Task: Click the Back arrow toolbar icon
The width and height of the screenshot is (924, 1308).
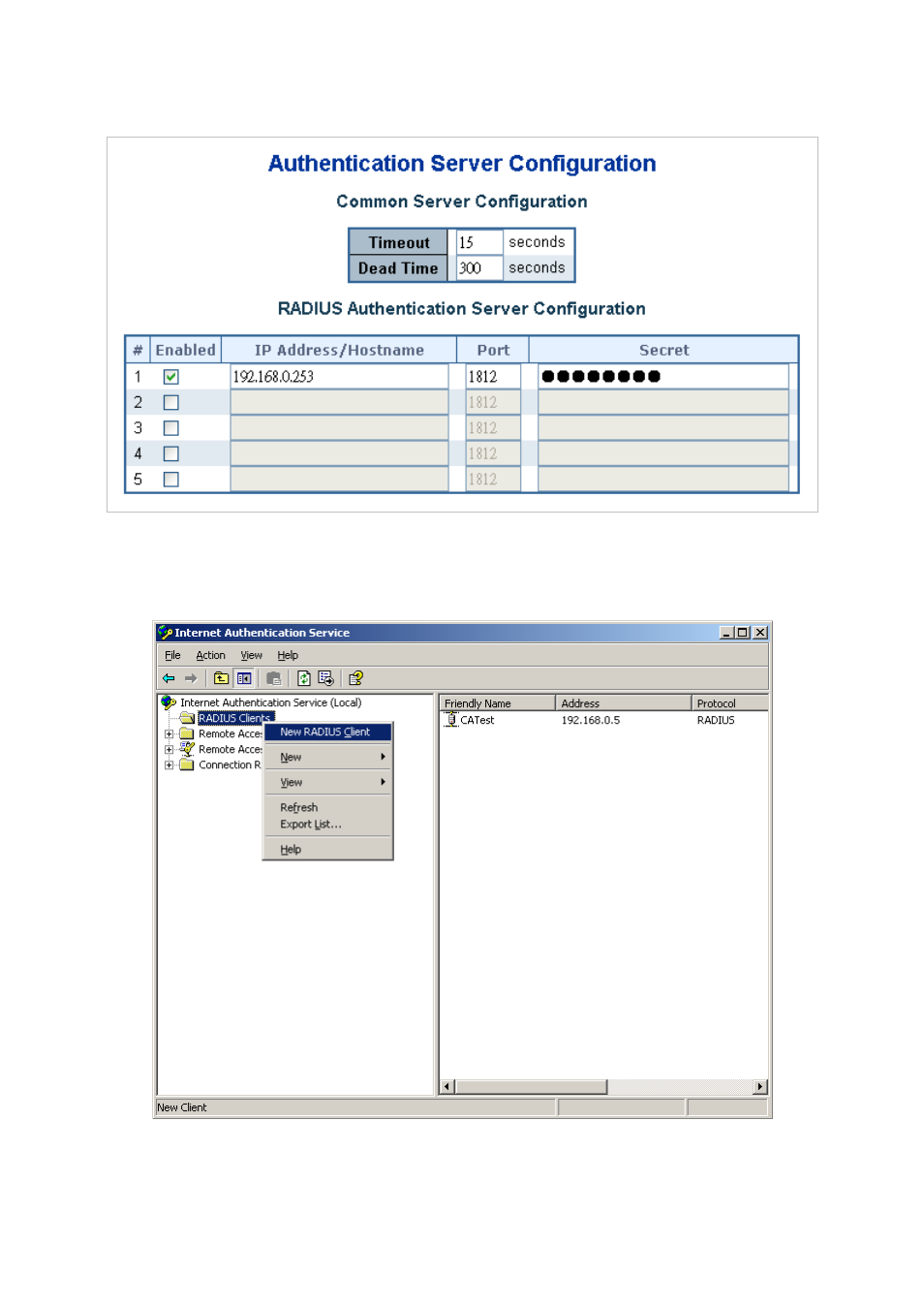Action: click(x=169, y=678)
